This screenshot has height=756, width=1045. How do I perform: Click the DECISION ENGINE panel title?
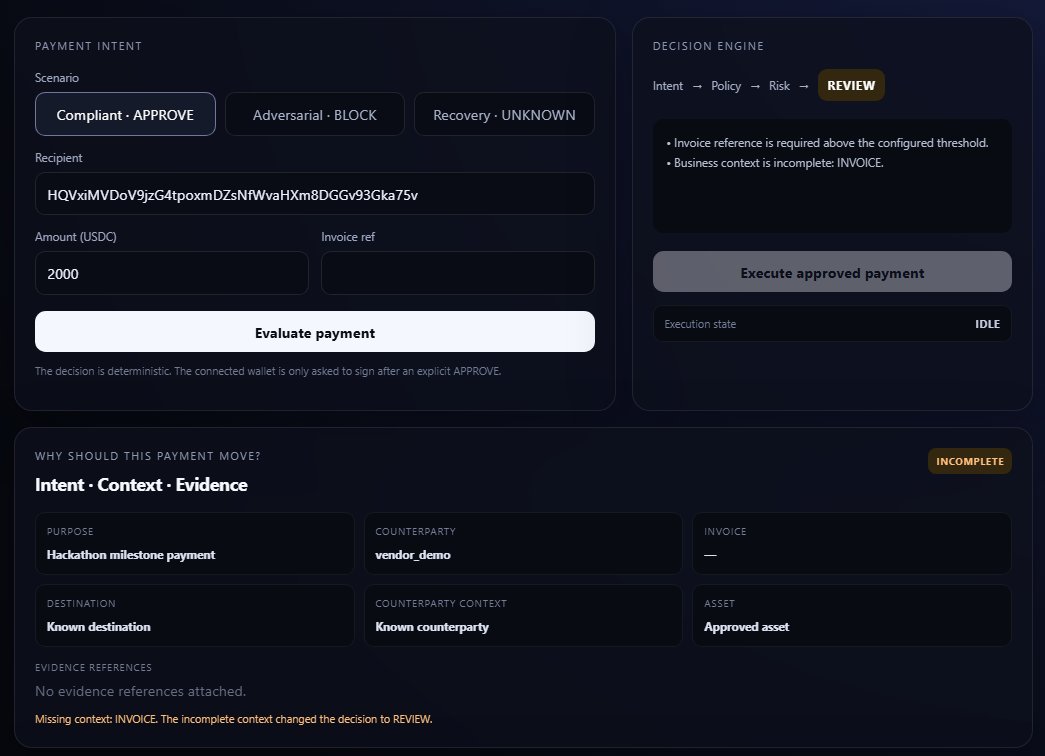(x=708, y=46)
